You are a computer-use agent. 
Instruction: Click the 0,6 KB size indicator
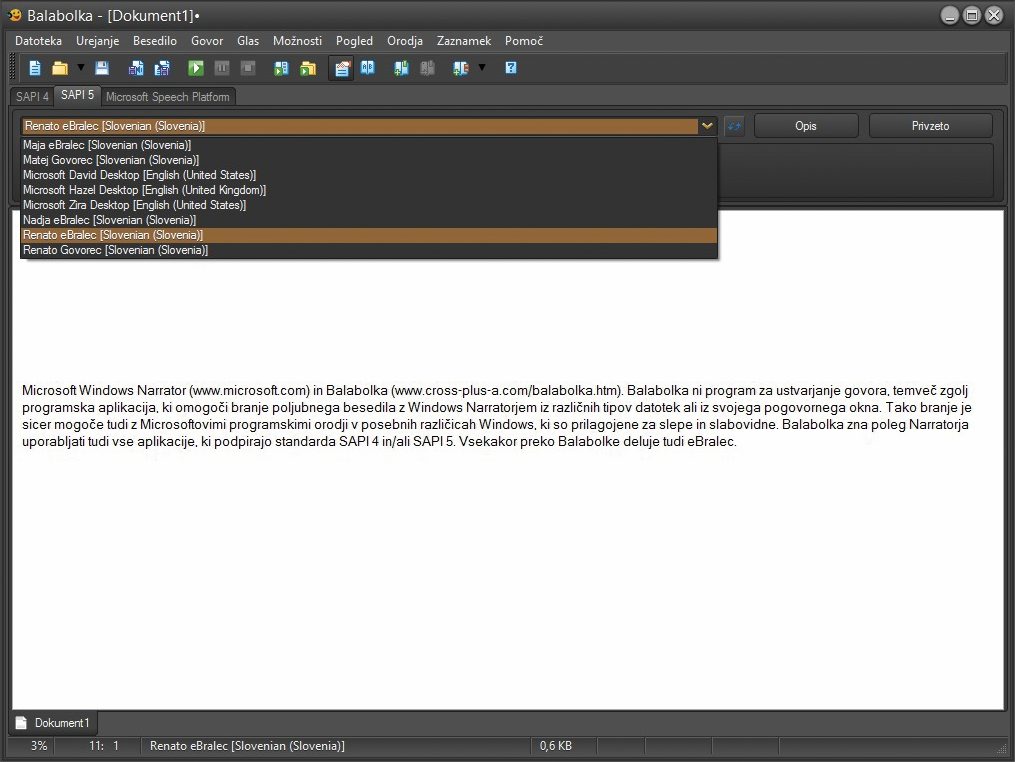[556, 746]
